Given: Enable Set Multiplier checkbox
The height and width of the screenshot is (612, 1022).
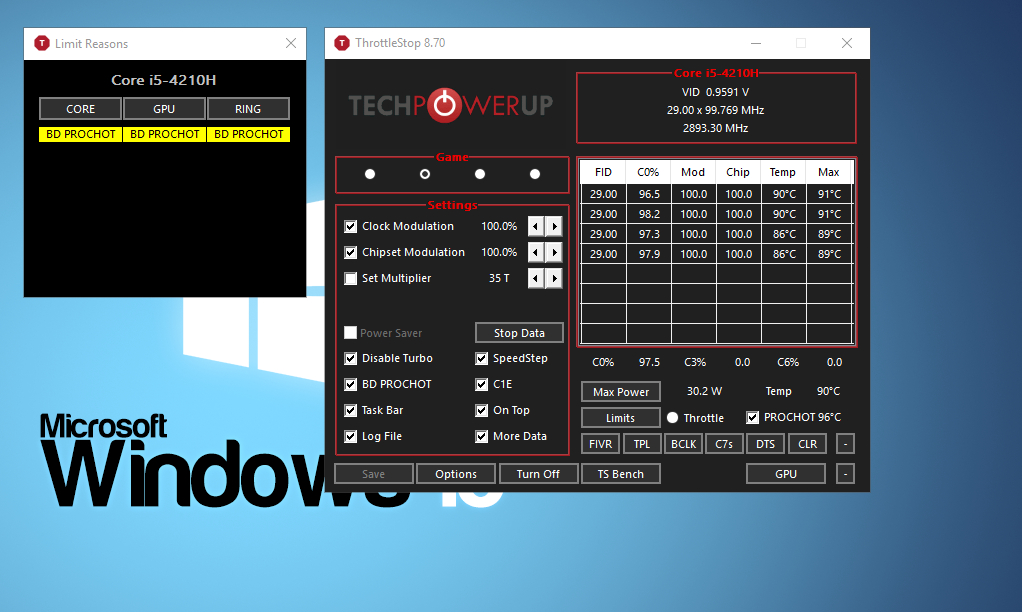Looking at the screenshot, I should coord(351,278).
